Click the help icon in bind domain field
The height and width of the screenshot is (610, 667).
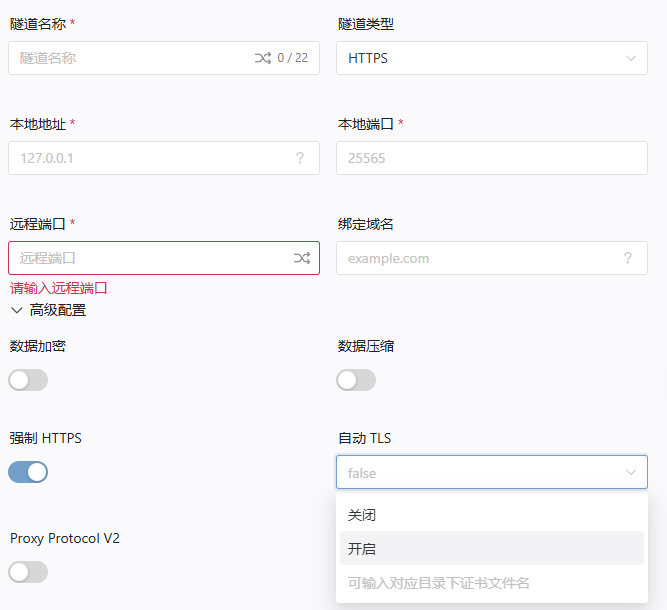coord(628,258)
